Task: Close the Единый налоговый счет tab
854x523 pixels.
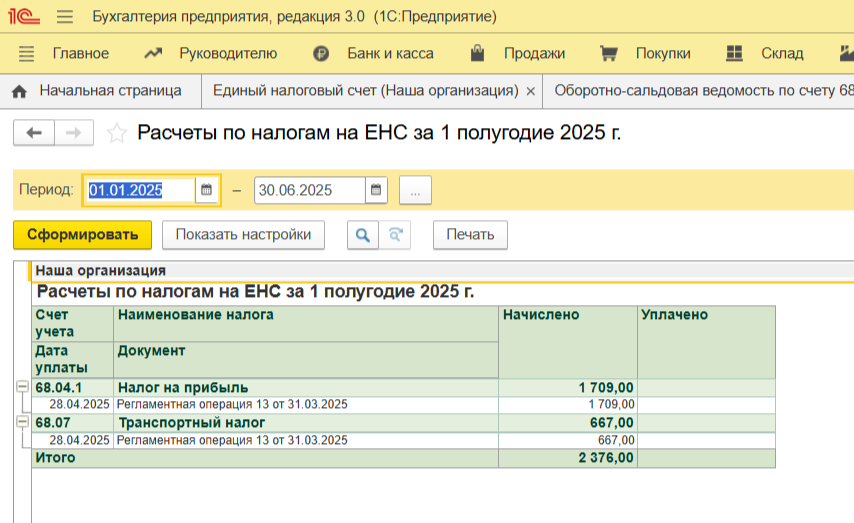Action: tap(531, 91)
